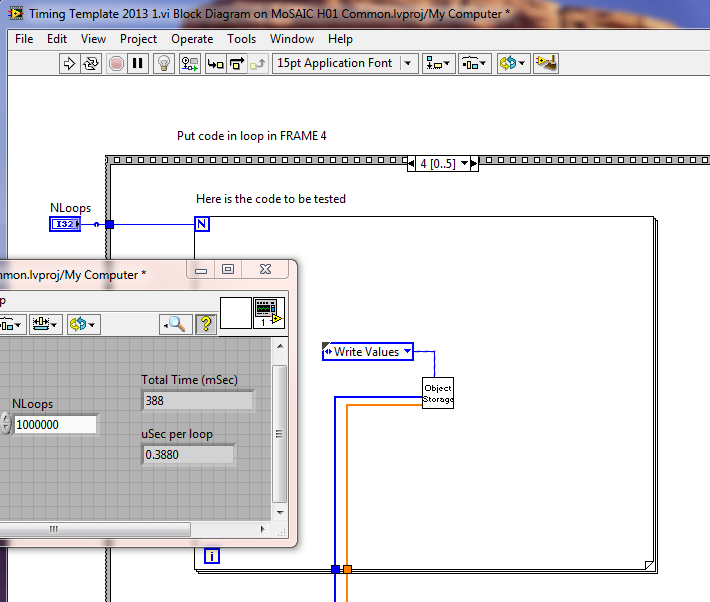Click the Pause button
The height and width of the screenshot is (602, 710).
coord(138,63)
